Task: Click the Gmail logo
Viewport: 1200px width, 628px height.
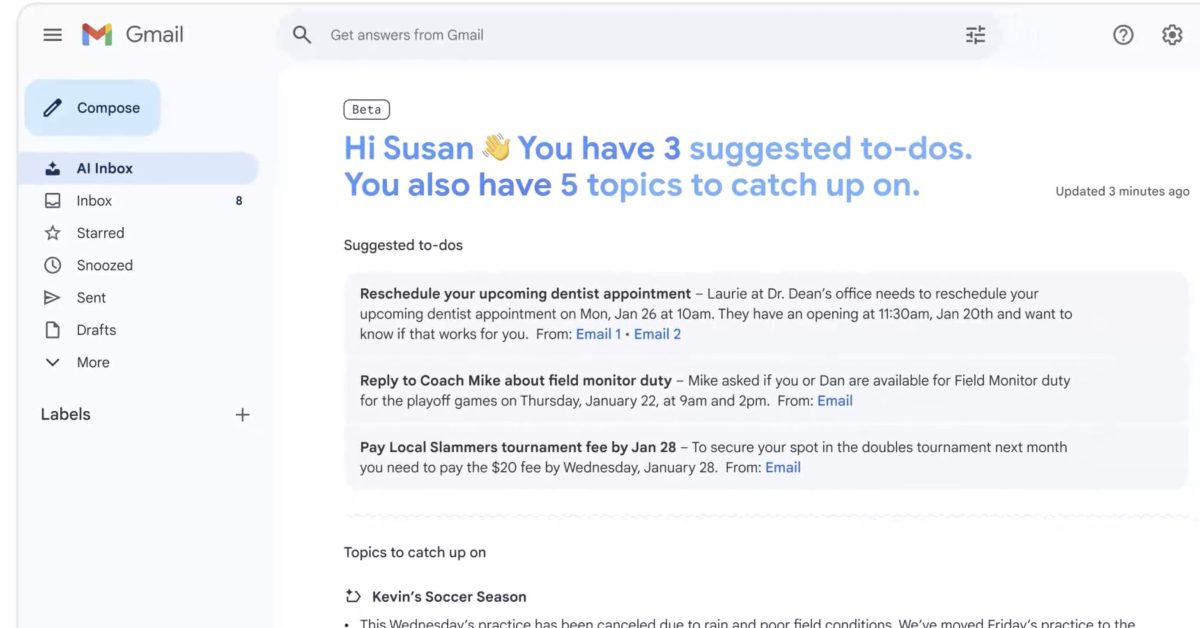Action: [x=133, y=35]
